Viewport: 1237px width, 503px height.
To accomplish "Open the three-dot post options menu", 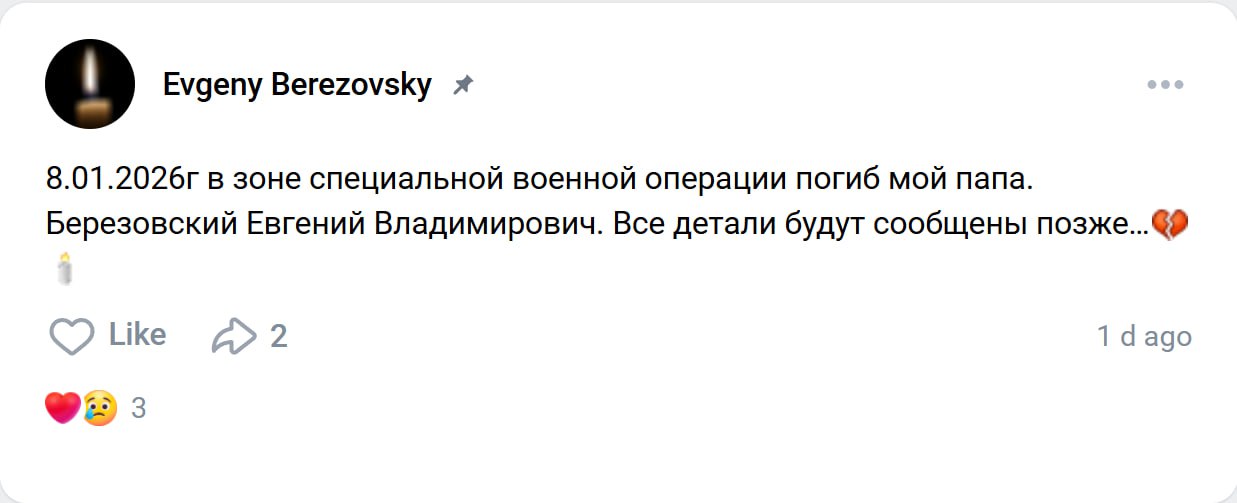I will tap(1165, 85).
